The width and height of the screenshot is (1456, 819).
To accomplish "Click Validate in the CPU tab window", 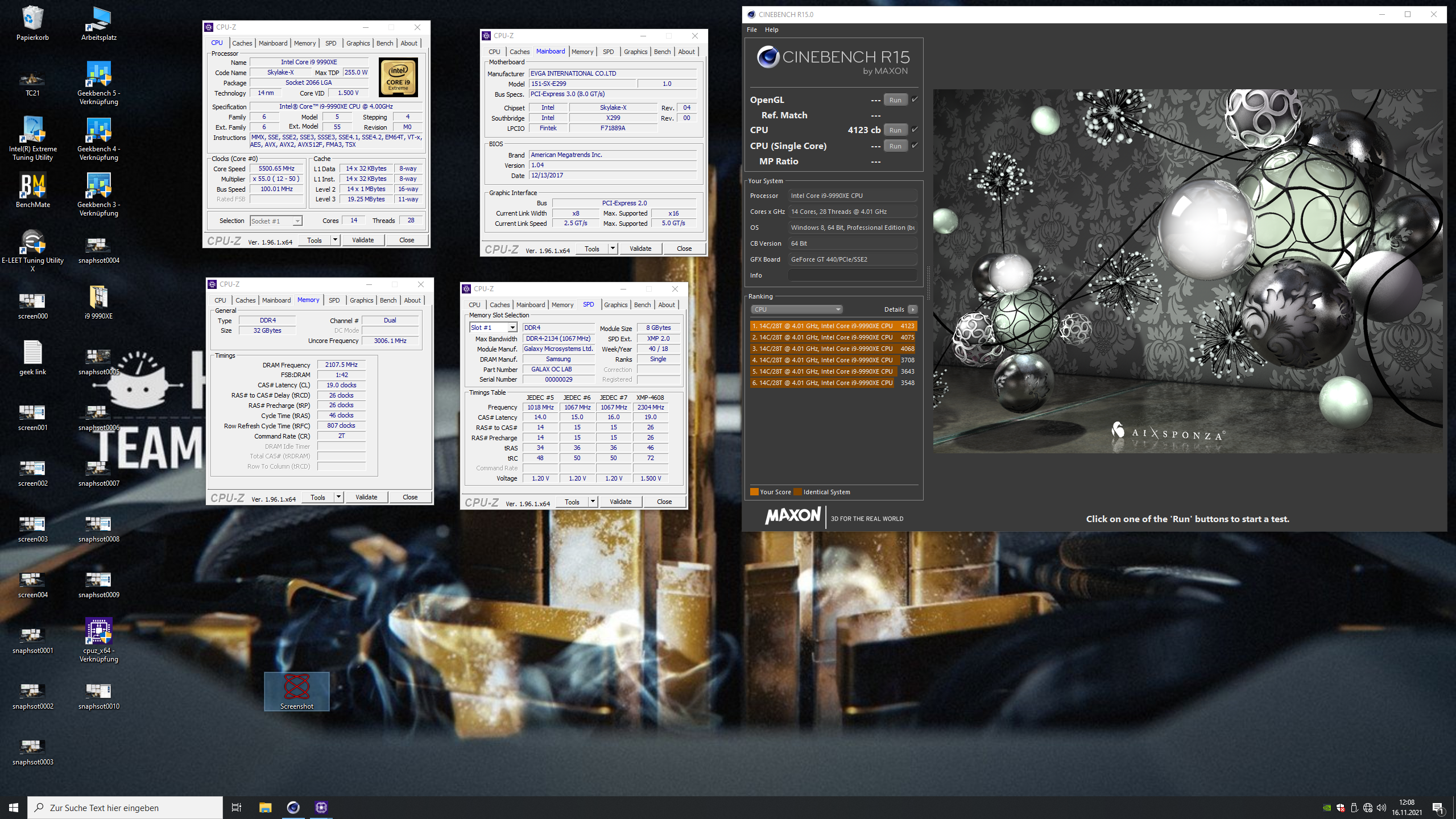I will [x=363, y=240].
